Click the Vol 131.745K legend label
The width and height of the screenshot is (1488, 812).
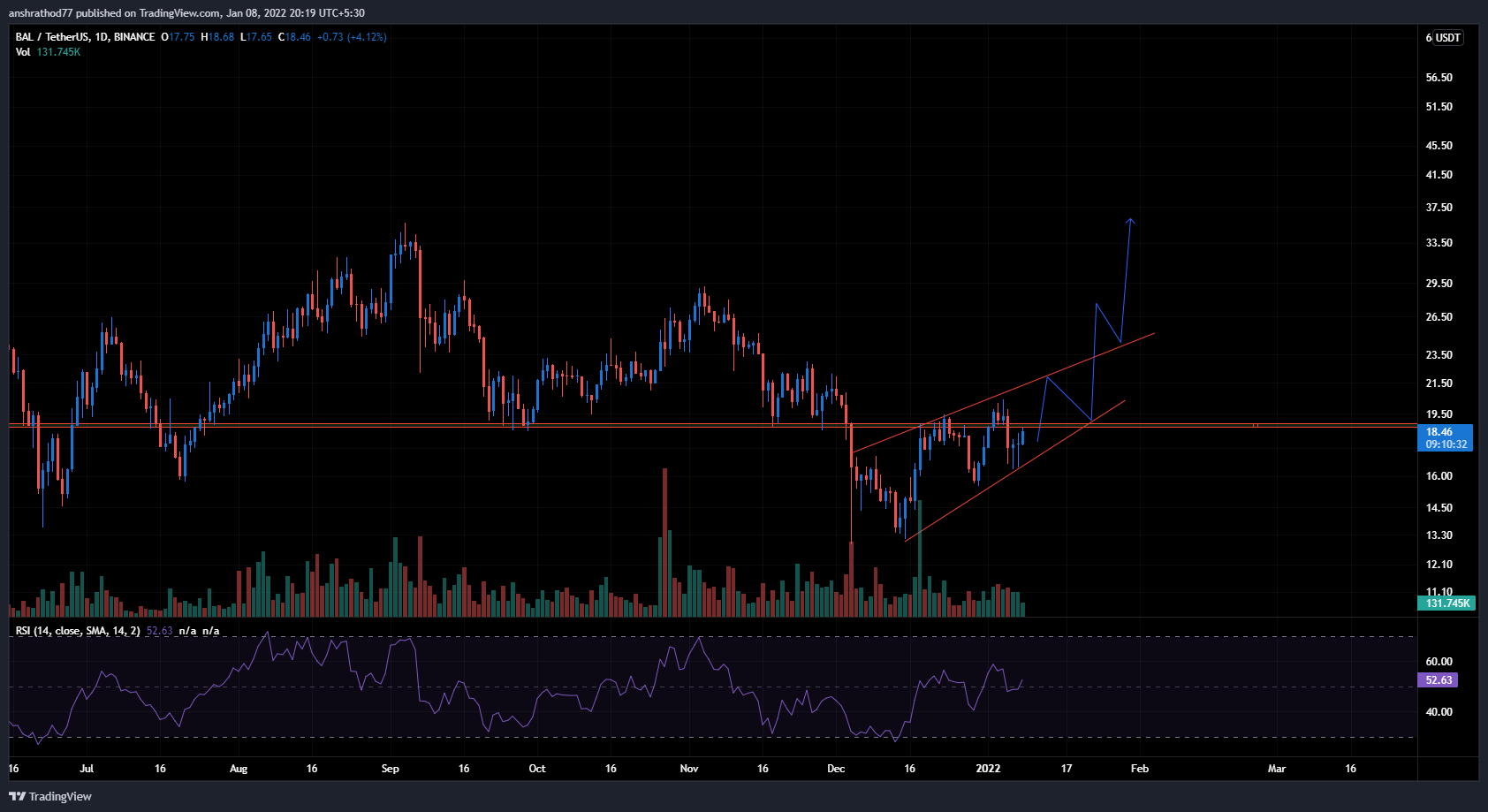48,52
